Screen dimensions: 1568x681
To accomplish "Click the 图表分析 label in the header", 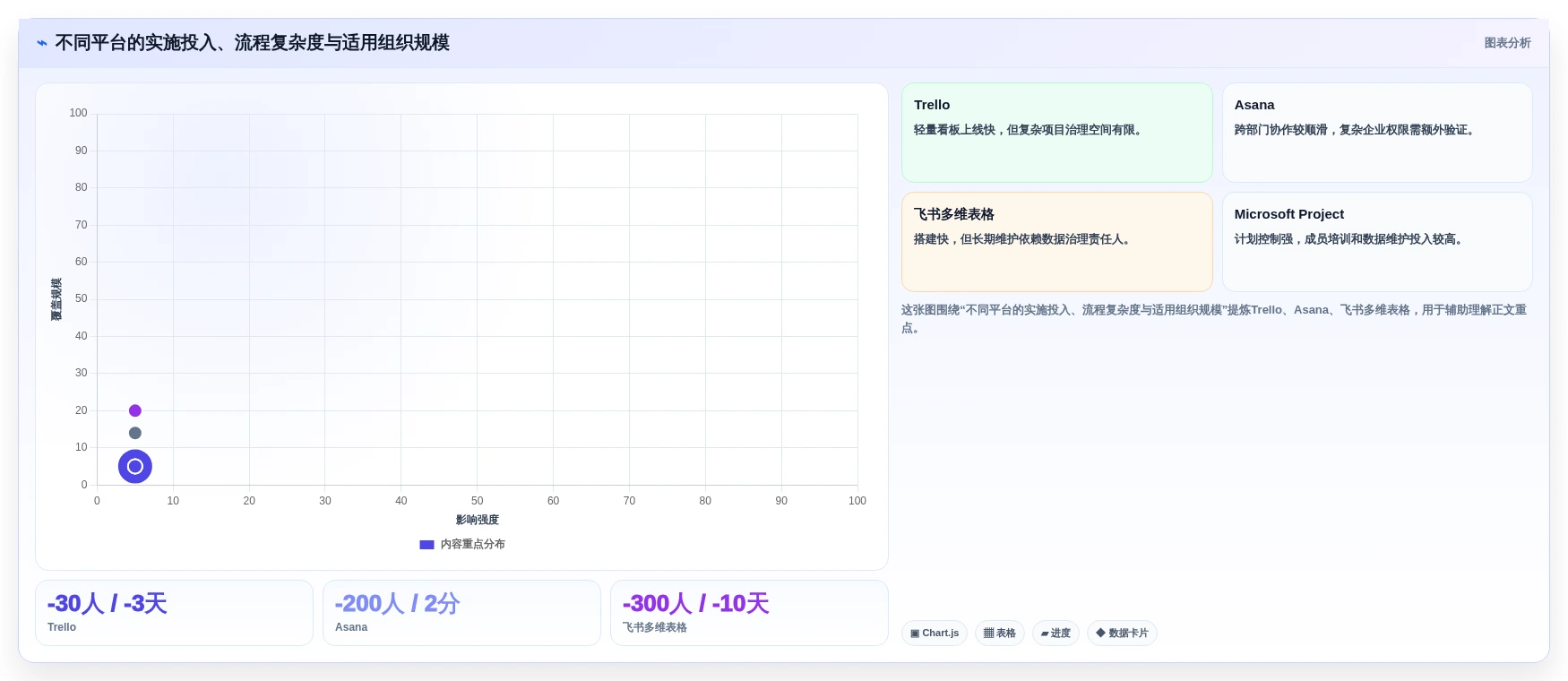I will [x=1507, y=43].
